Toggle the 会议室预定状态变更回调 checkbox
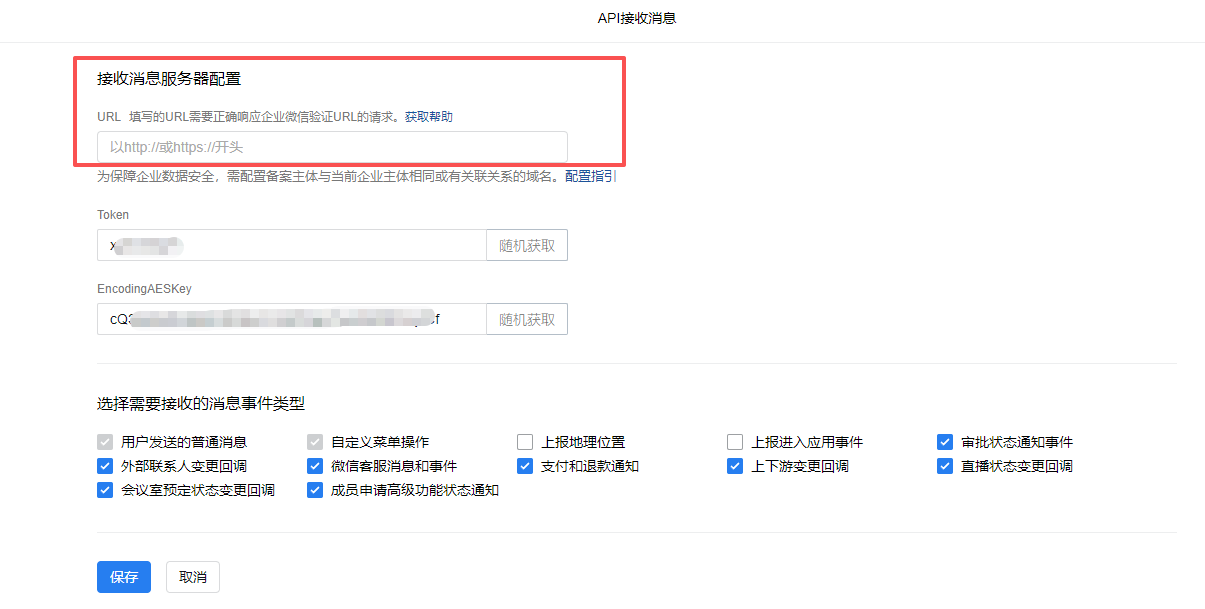This screenshot has width=1205, height=609. (105, 490)
